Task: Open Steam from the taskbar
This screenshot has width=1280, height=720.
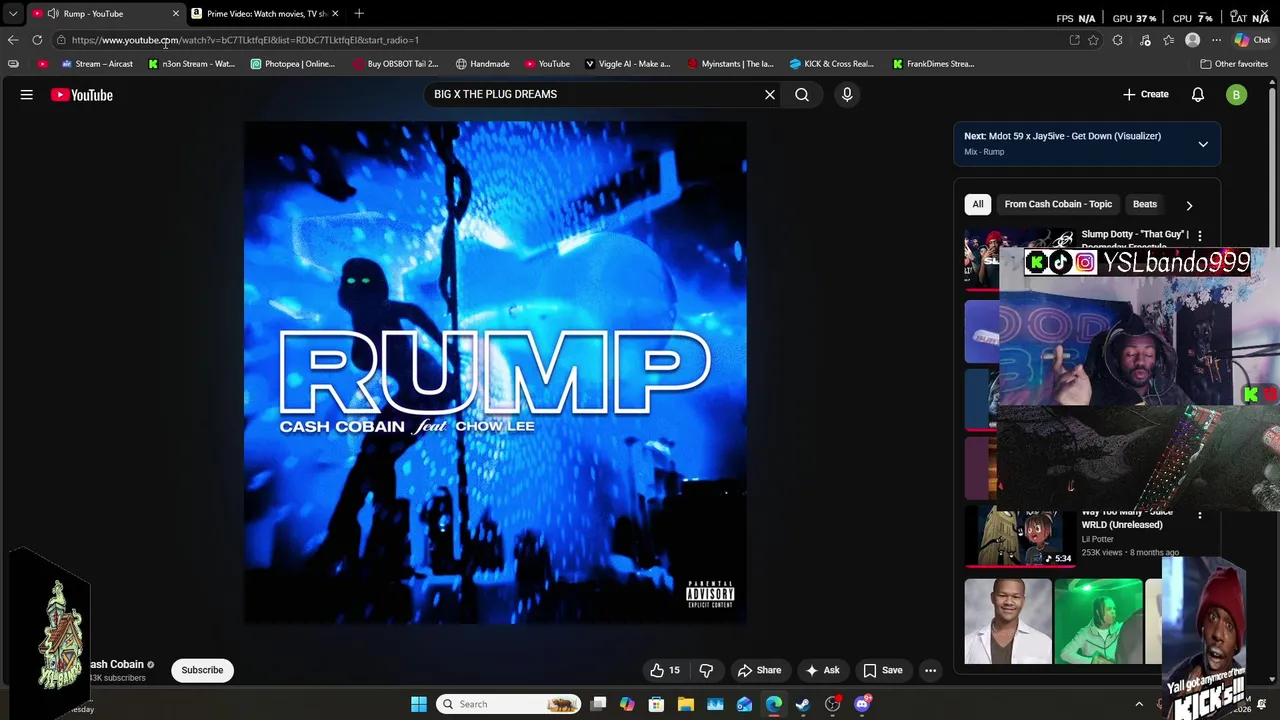Action: click(803, 704)
